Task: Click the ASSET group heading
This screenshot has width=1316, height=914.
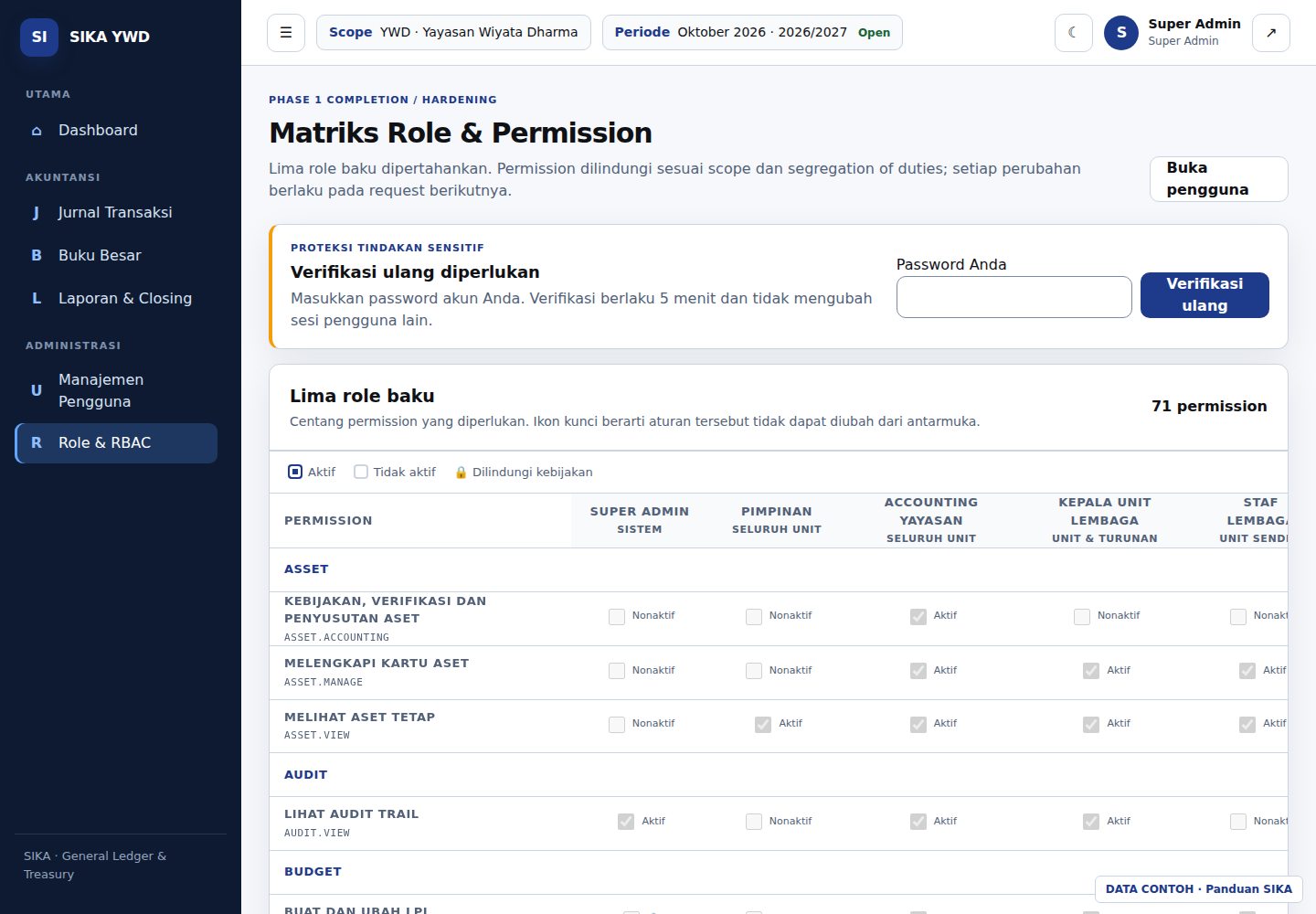Action: 306,569
